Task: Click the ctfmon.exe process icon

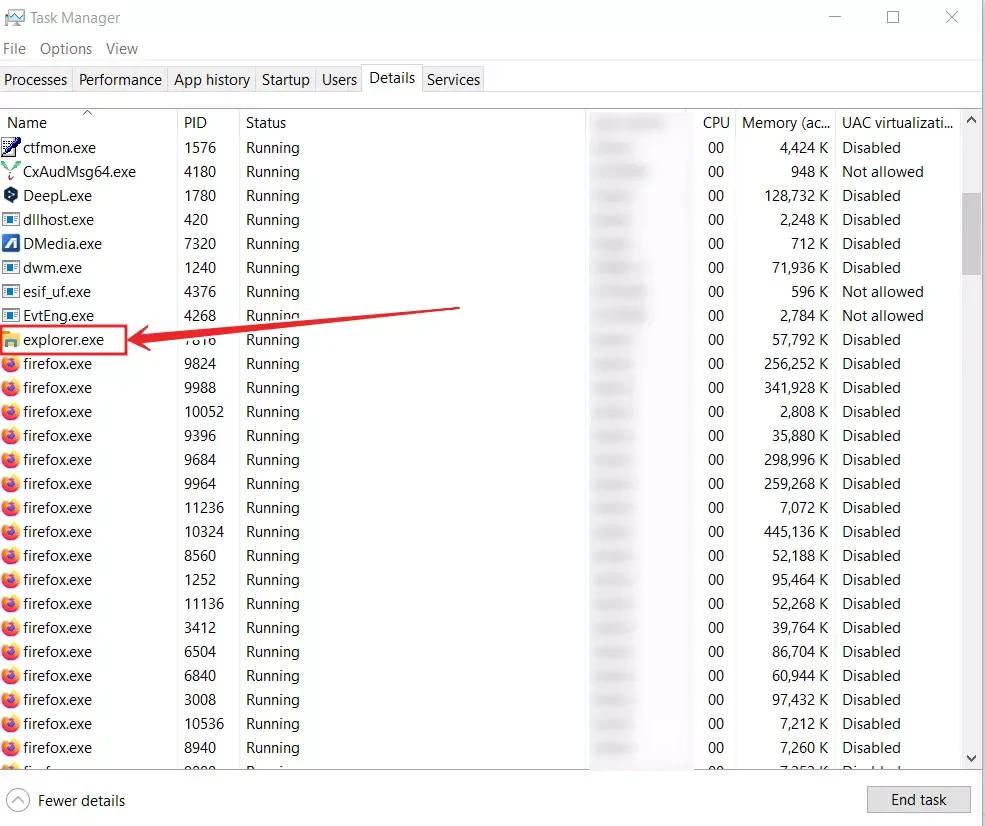Action: 11,148
